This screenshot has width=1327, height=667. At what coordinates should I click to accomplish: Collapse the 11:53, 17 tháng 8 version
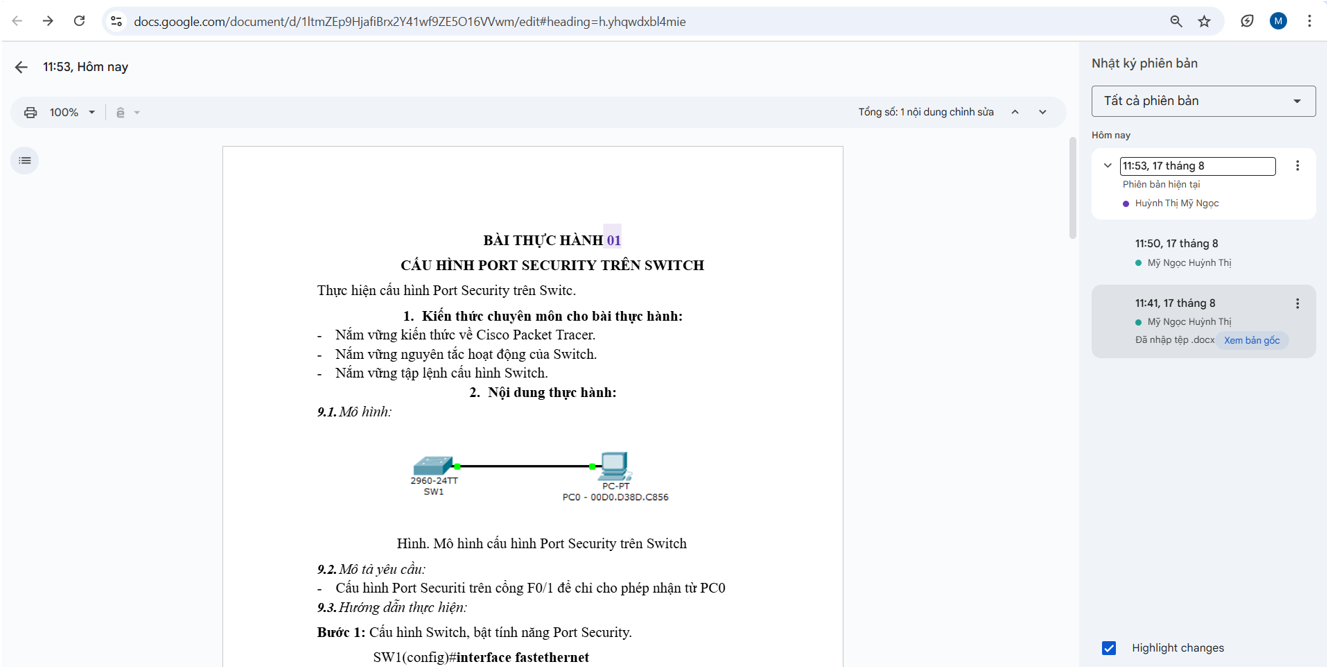click(x=1107, y=166)
